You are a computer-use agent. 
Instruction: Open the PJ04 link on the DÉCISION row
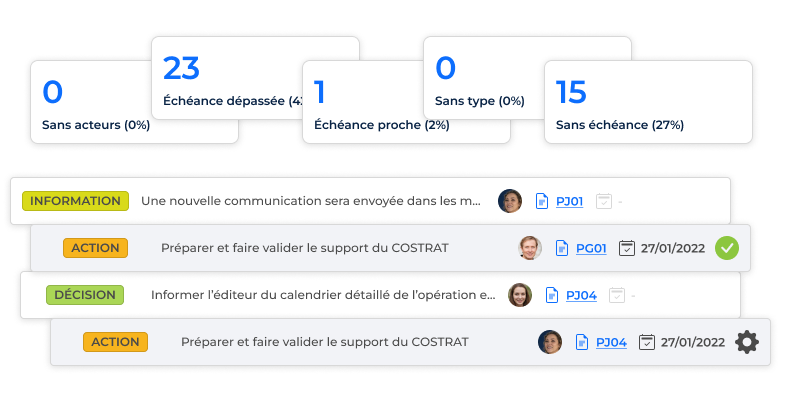(581, 295)
